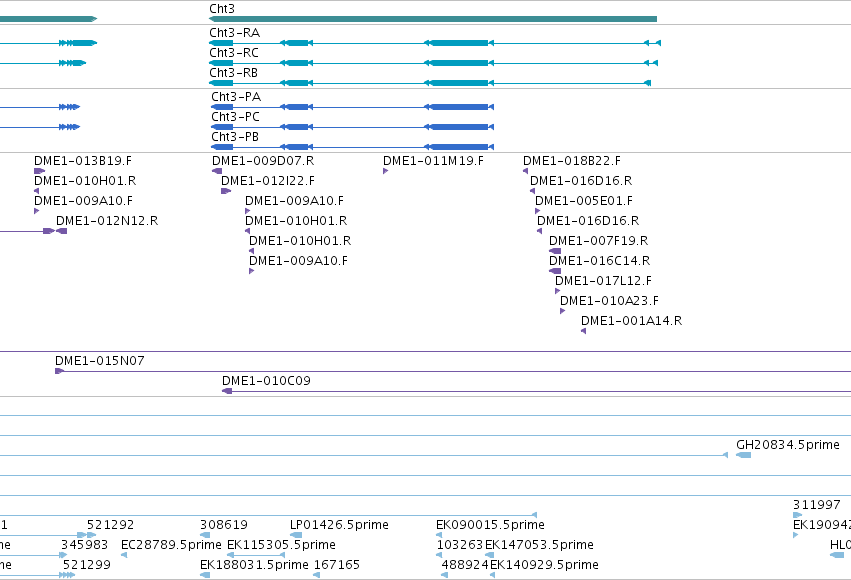
Task: Select the DME1-015N07 clone label
Action: (100, 361)
